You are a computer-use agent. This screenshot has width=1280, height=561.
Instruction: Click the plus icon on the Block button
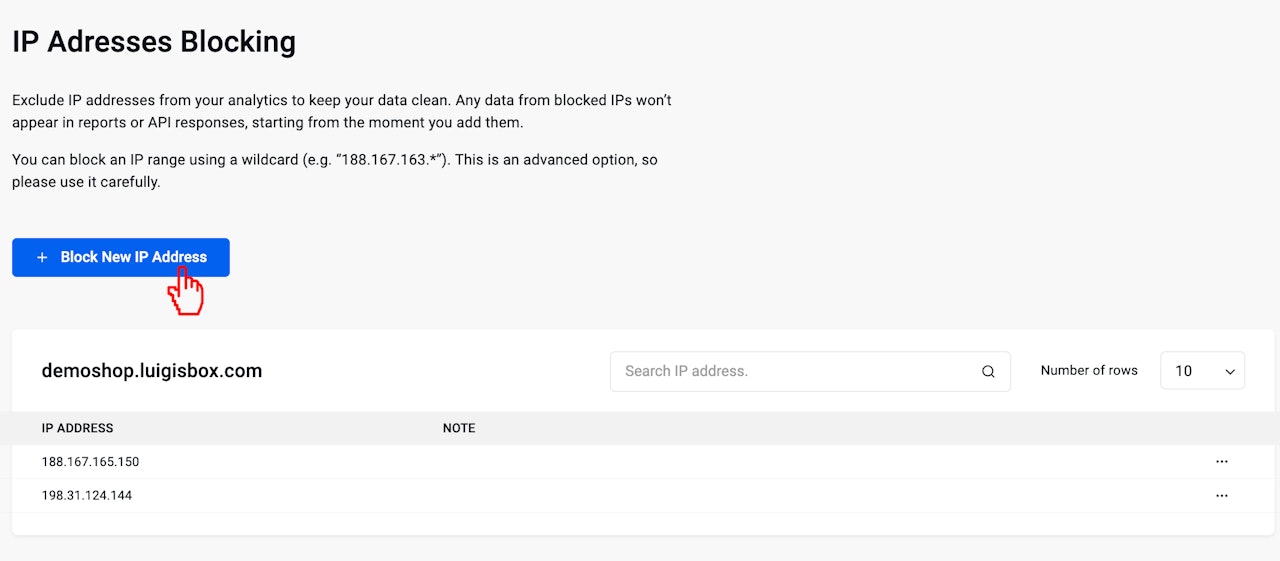point(42,258)
